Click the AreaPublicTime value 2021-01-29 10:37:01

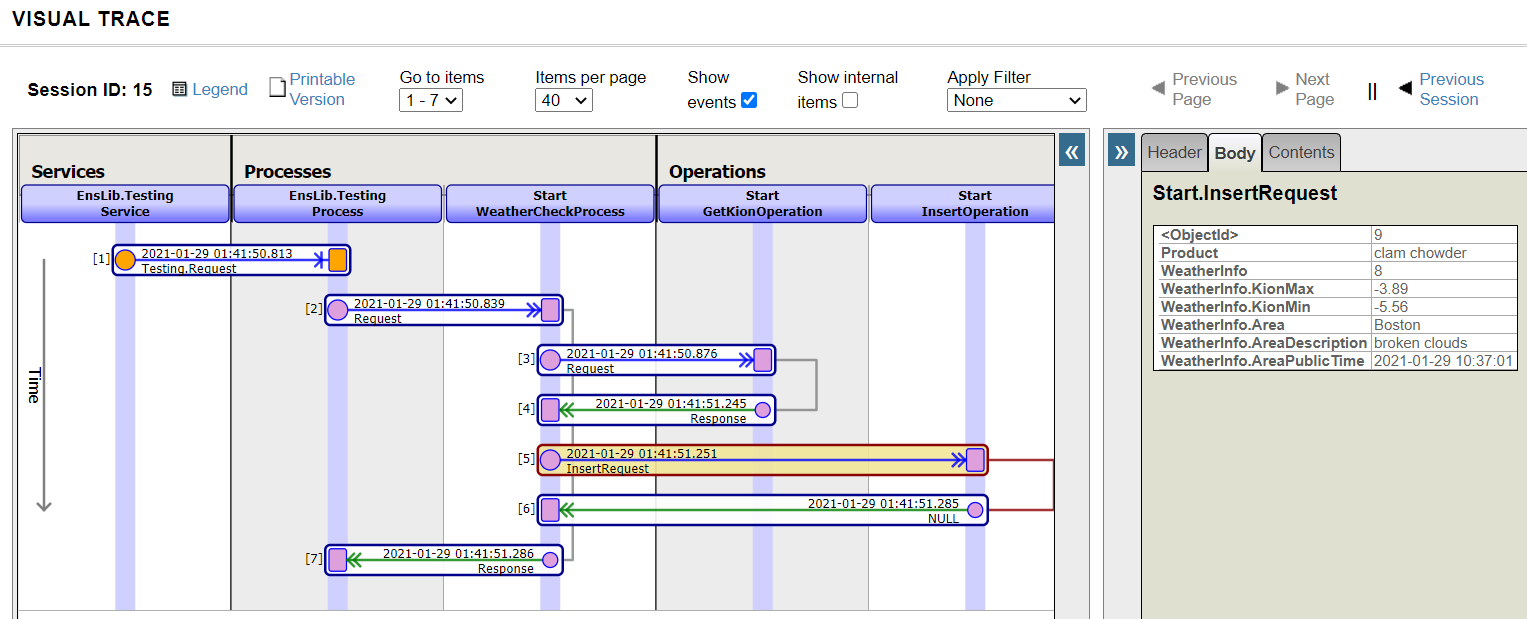pyautogui.click(x=1444, y=361)
